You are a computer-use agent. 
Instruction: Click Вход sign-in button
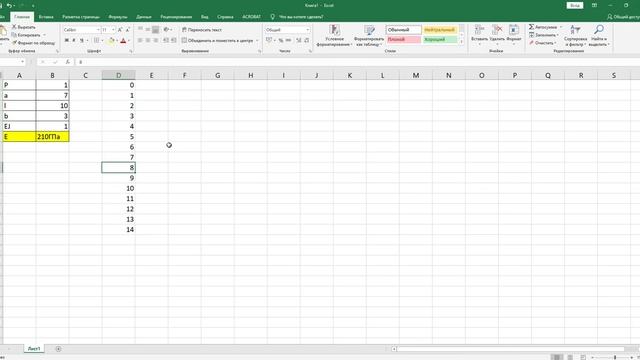tap(575, 5)
